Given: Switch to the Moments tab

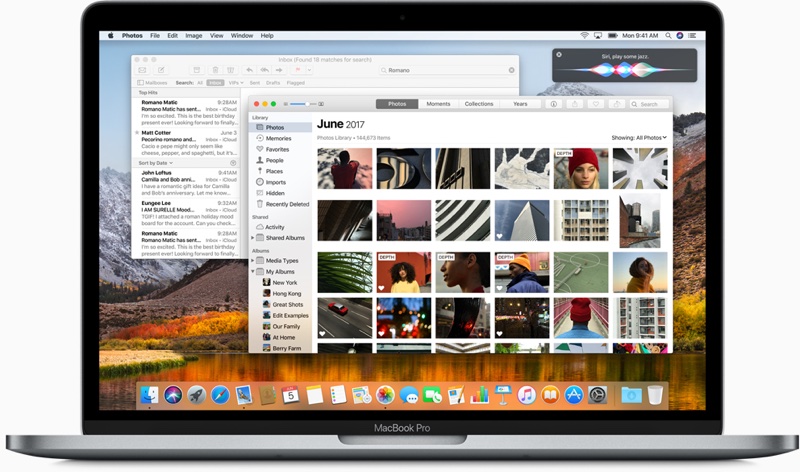Looking at the screenshot, I should point(438,104).
